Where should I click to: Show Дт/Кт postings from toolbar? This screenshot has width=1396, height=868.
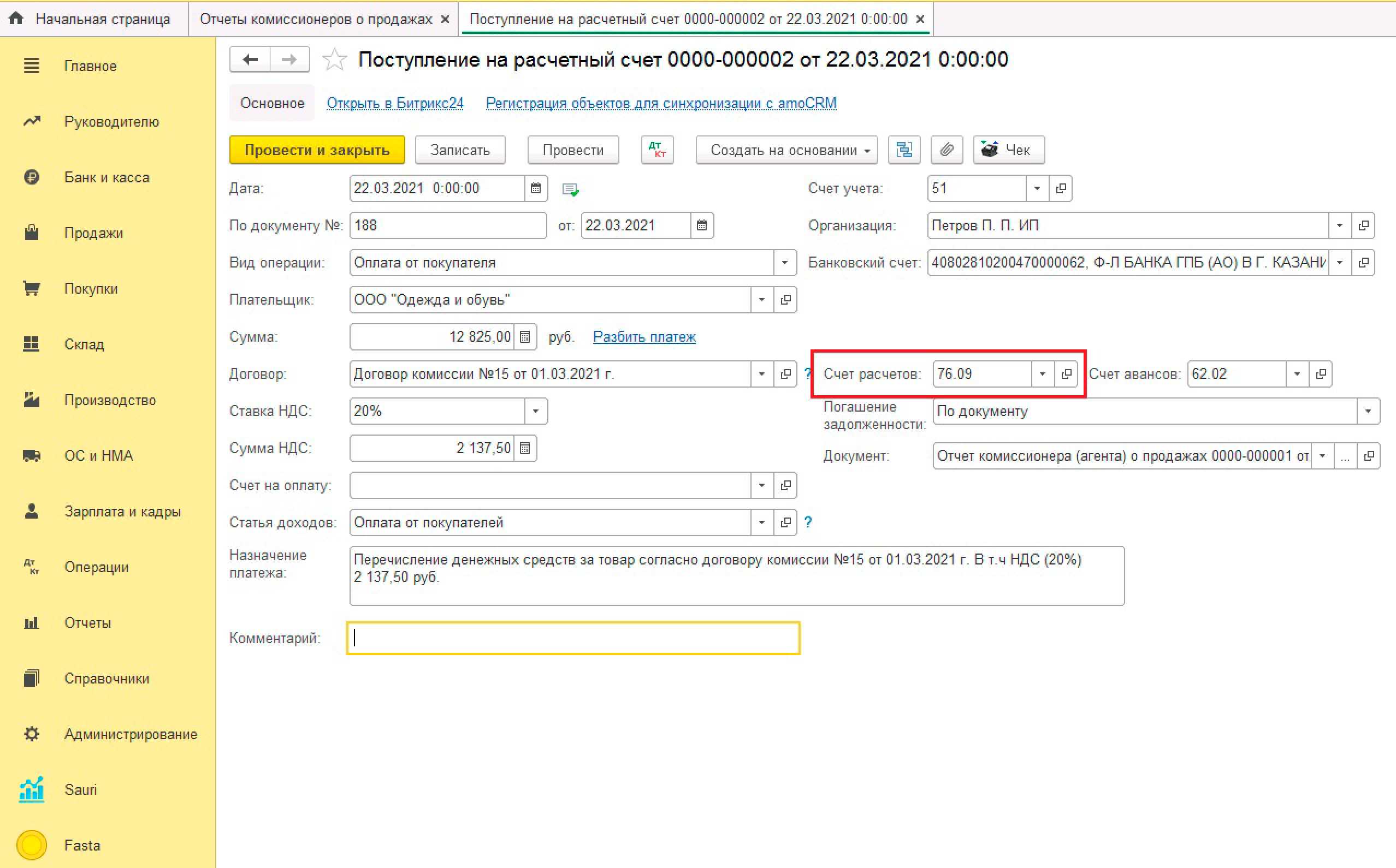tap(658, 150)
